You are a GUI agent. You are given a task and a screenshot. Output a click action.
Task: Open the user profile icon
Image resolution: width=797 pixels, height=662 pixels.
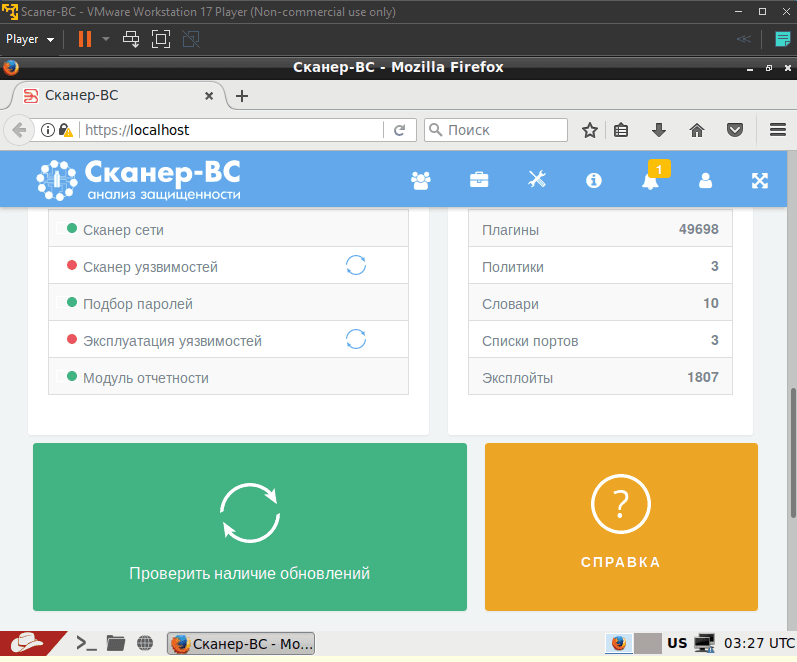pos(705,180)
